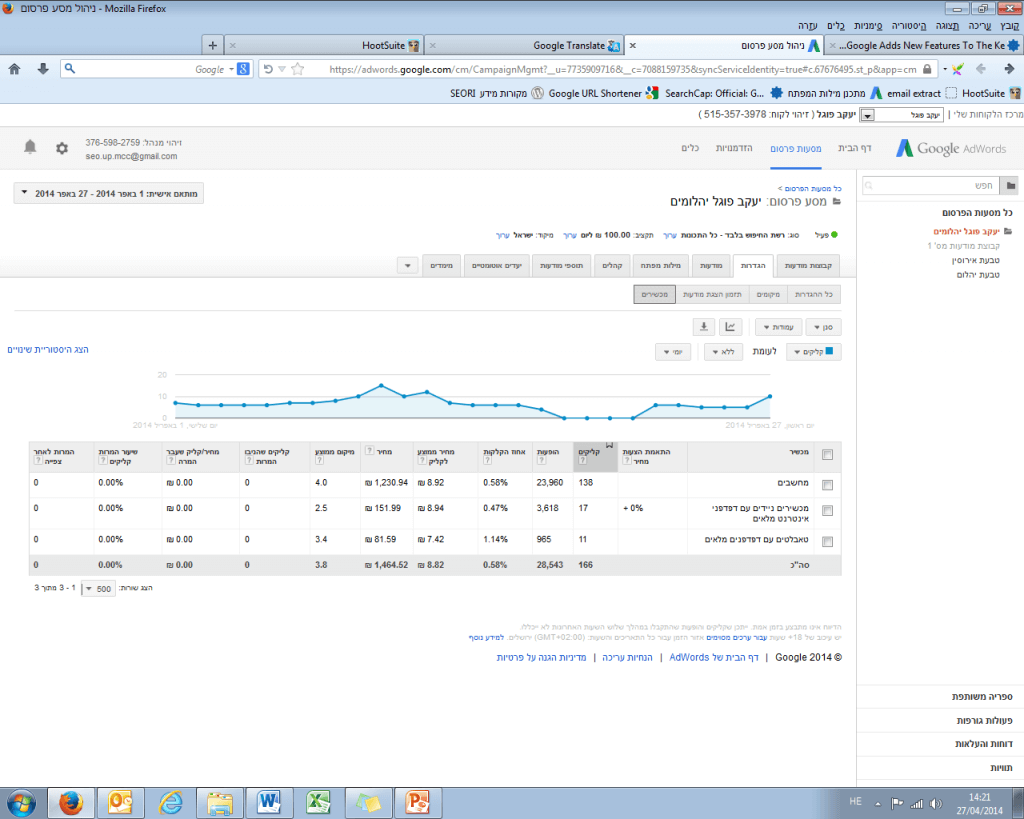1024x819 pixels.
Task: Expand the עמודות columns dropdown
Action: point(777,327)
